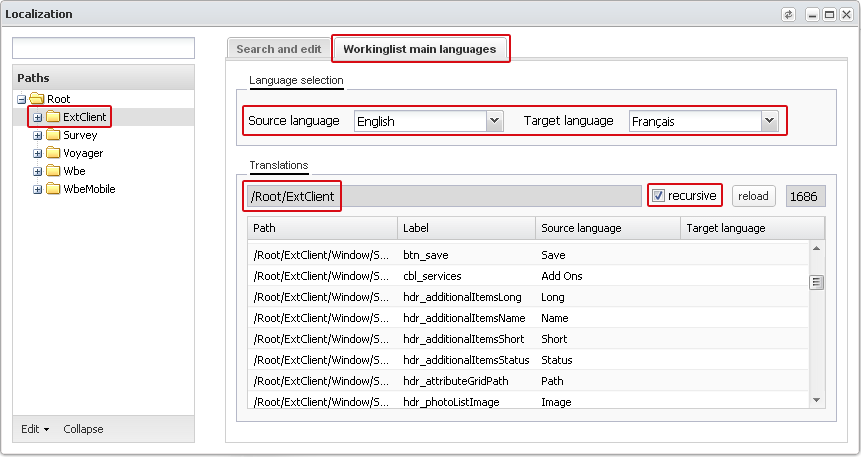Viewport: 861px width, 457px height.
Task: Select the hdr_additionalItemsStatus label cell
Action: [x=466, y=360]
